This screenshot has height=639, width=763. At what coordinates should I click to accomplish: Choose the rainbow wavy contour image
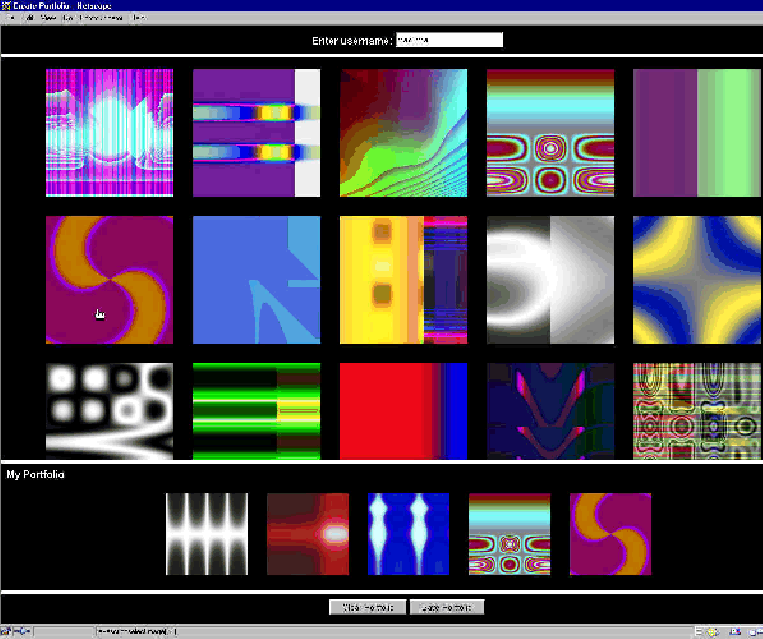402,133
